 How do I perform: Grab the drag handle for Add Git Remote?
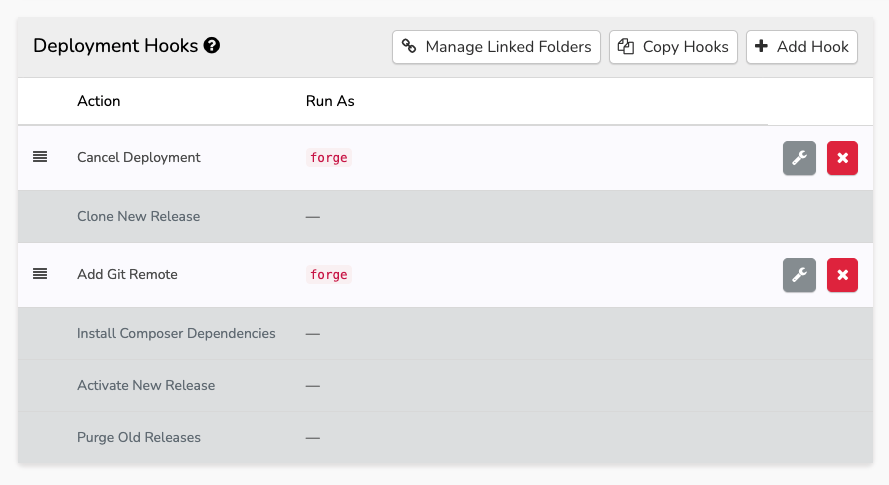click(x=40, y=274)
